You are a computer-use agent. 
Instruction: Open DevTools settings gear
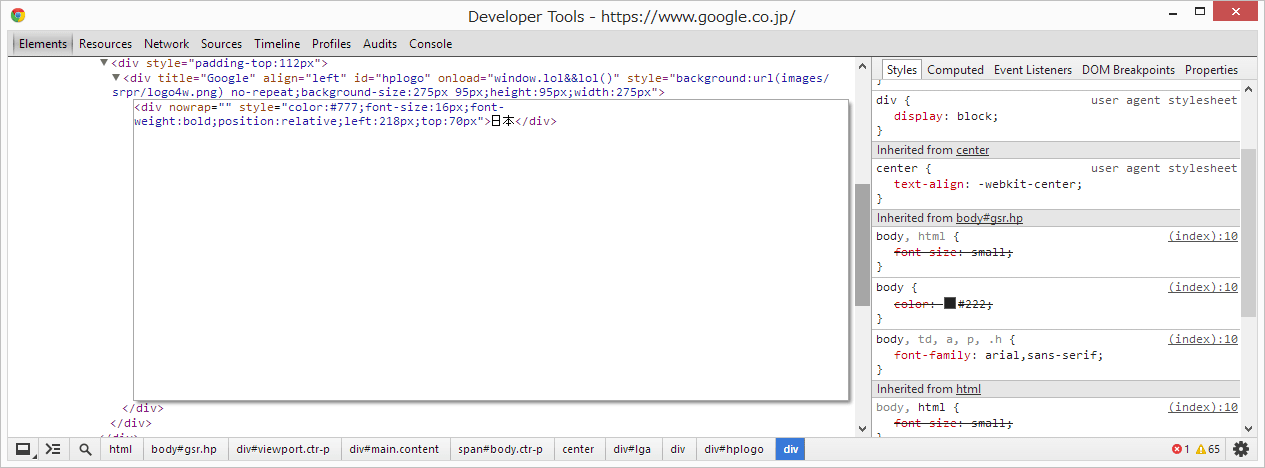[1241, 449]
